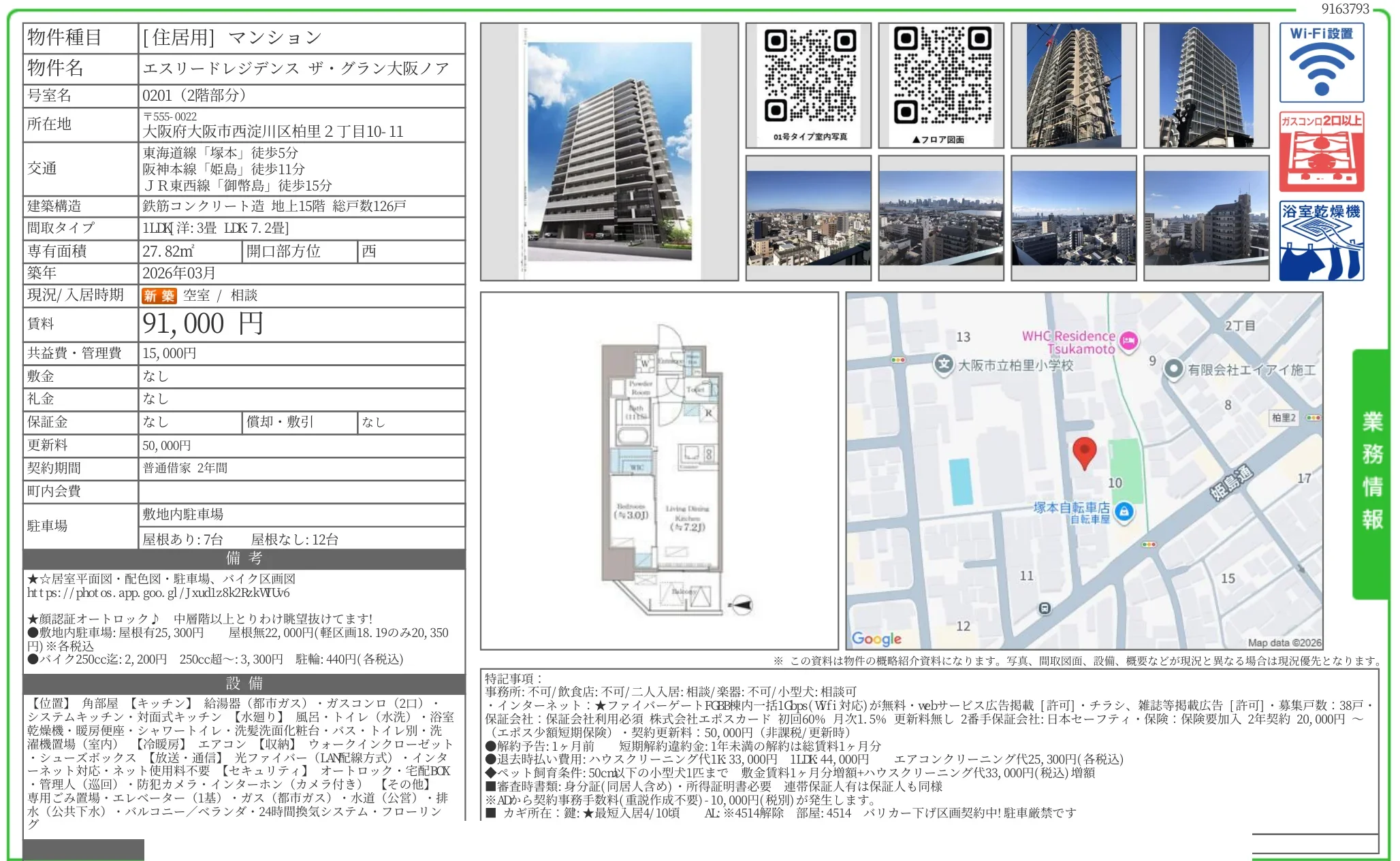Open the top-right building exterior photo
Image resolution: width=1400 pixels, height=861 pixels.
[x=1206, y=85]
